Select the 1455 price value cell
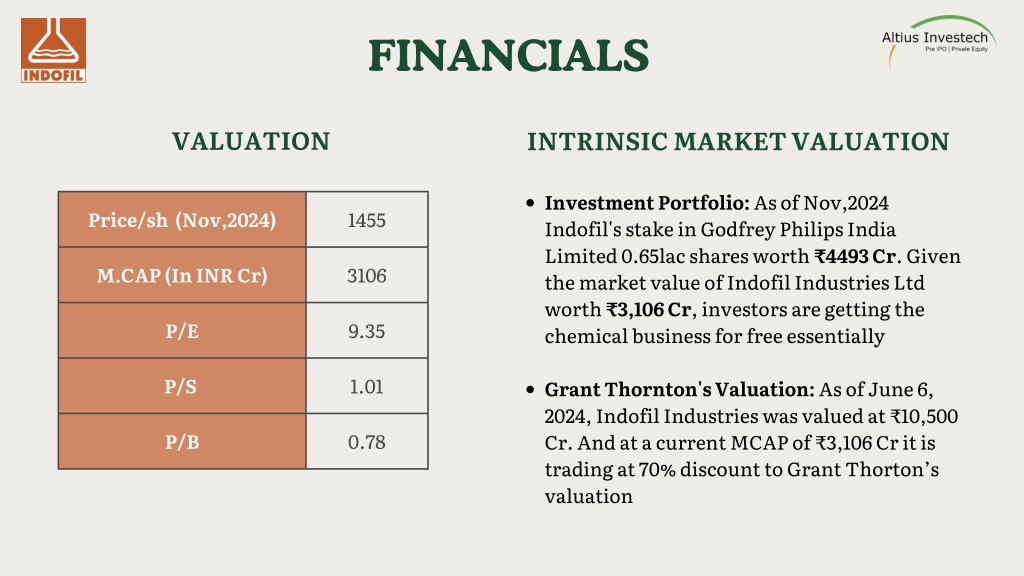 point(367,220)
